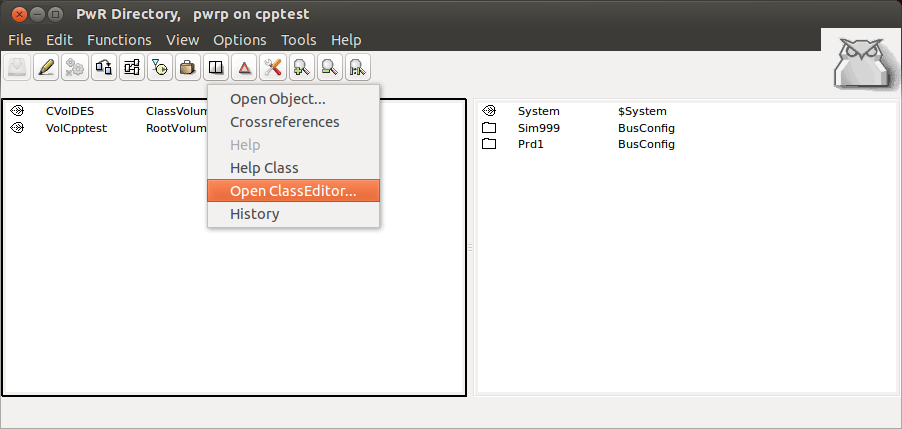Click the folder icon beside Sim999
The height and width of the screenshot is (429, 902).
pos(489,128)
